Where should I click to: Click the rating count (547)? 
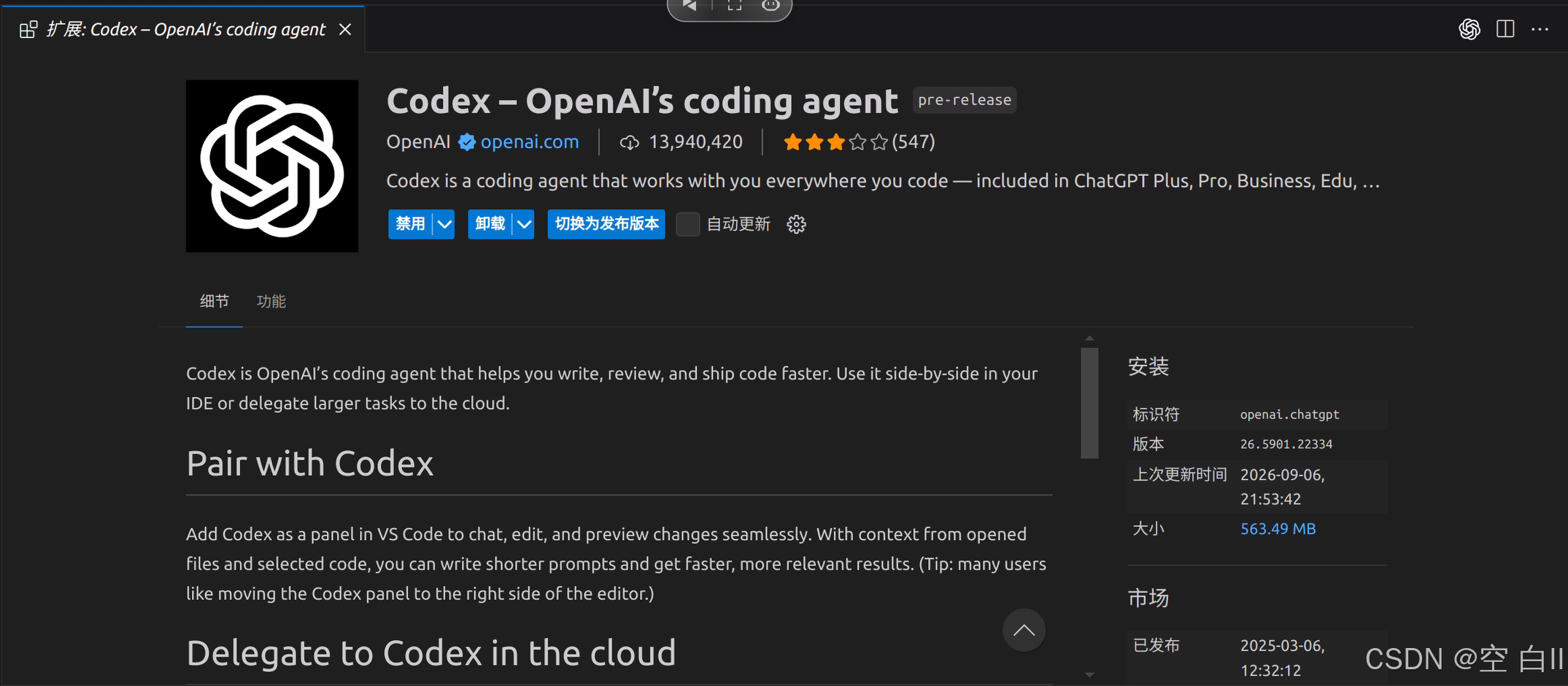tap(914, 142)
